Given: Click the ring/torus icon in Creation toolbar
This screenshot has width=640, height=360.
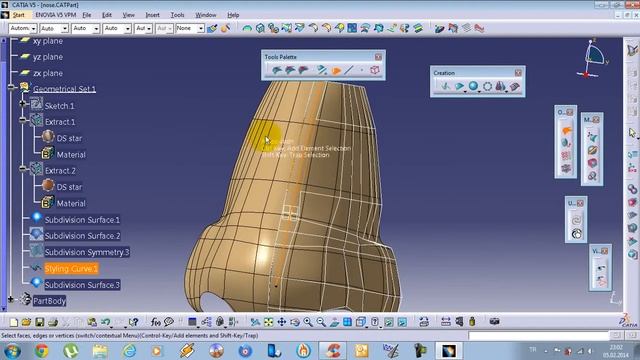Looking at the screenshot, I should coord(487,86).
